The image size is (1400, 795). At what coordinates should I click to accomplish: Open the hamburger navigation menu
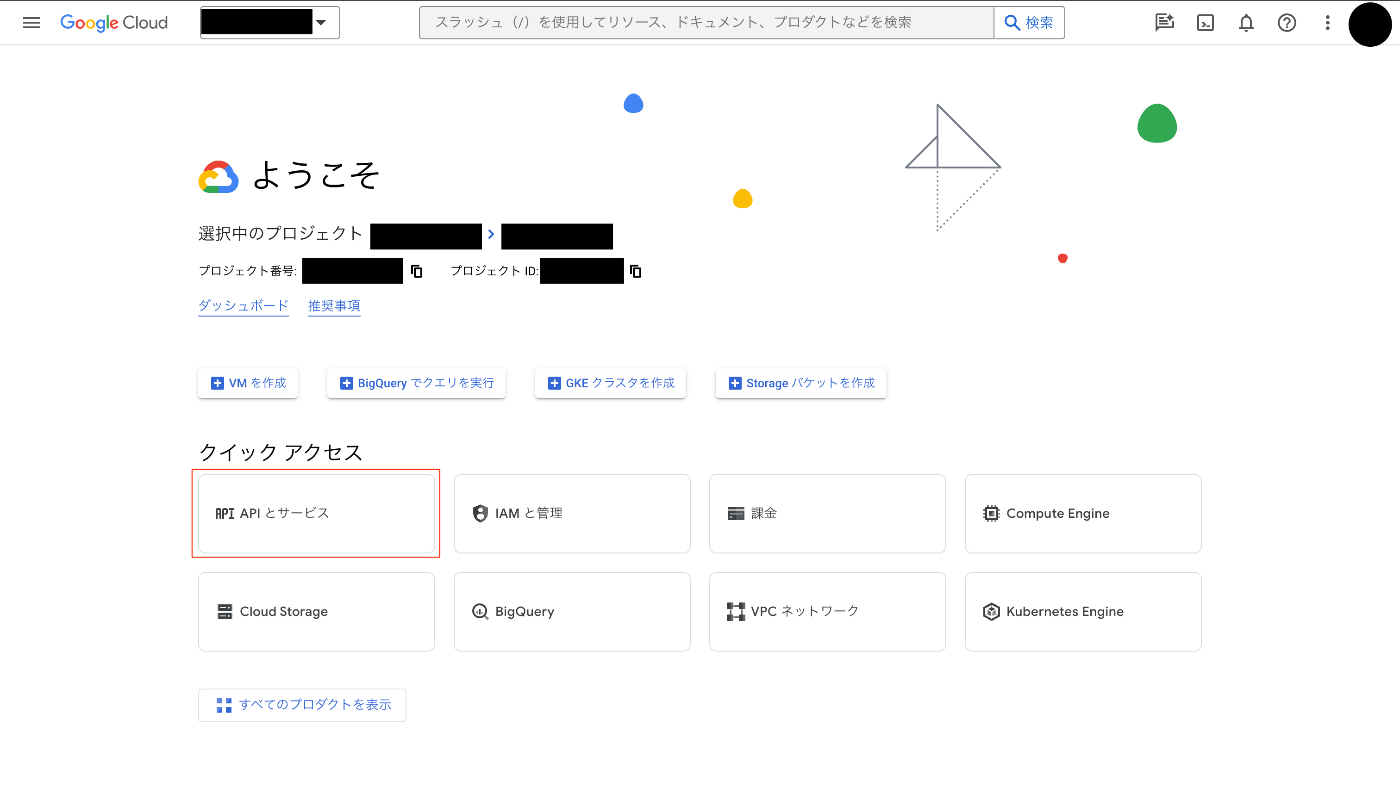pyautogui.click(x=31, y=22)
